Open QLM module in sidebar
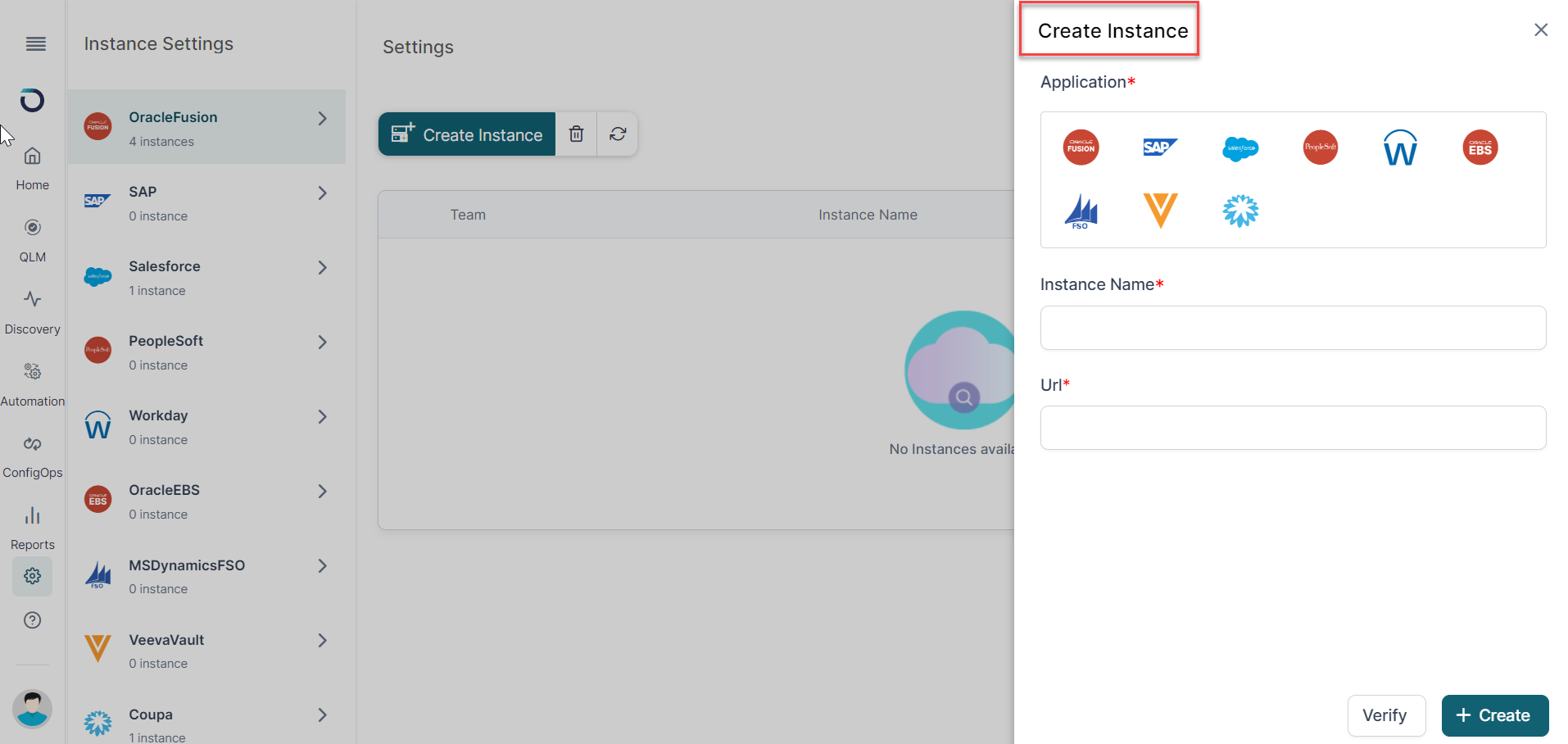Screen dimensions: 1568x744 pos(32,241)
